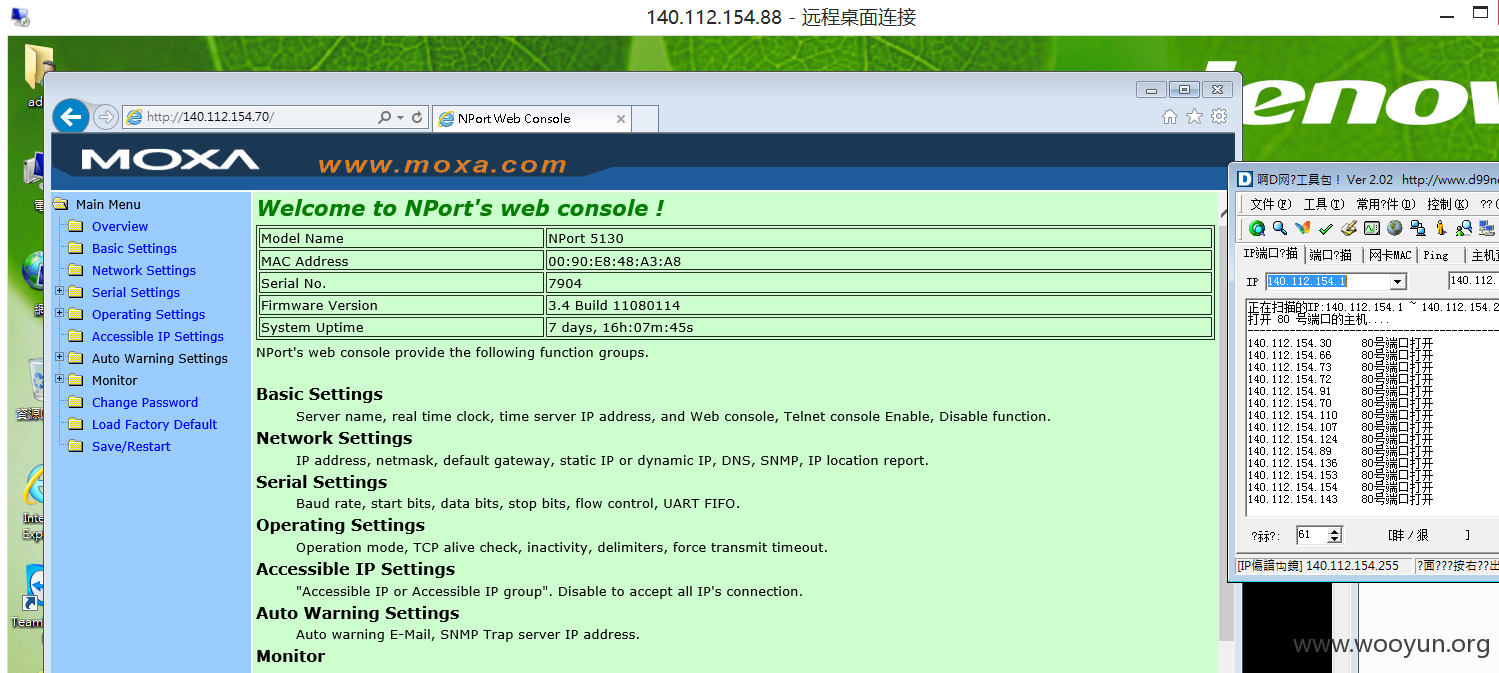Open the Basic Settings link

(134, 248)
